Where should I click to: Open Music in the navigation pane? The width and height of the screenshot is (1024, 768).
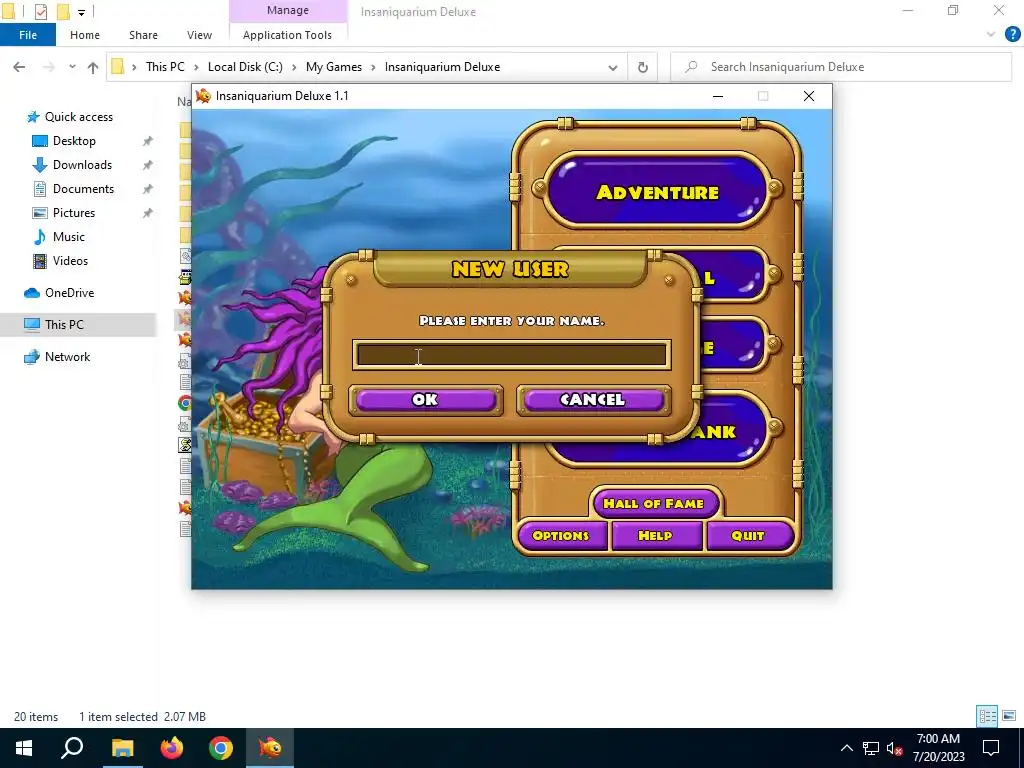69,237
